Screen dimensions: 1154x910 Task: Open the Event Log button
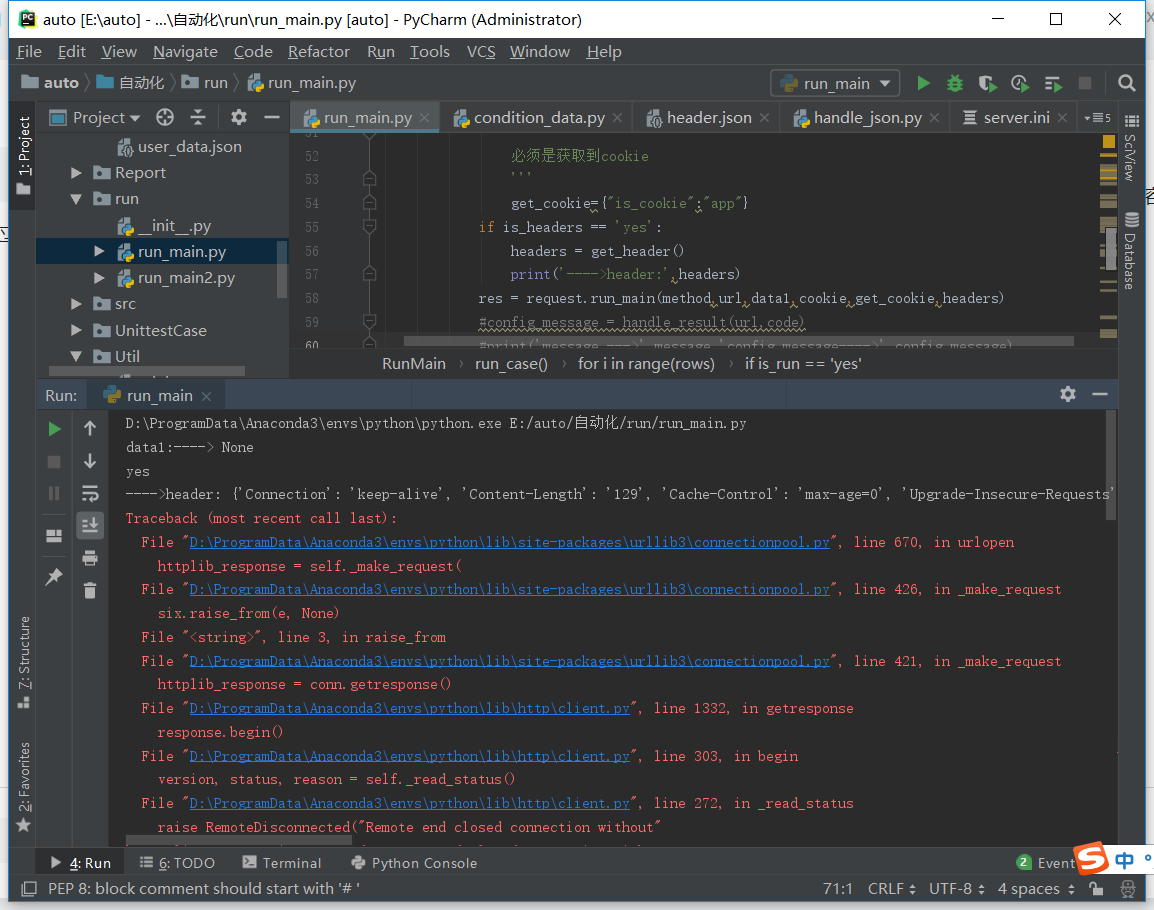point(1046,863)
